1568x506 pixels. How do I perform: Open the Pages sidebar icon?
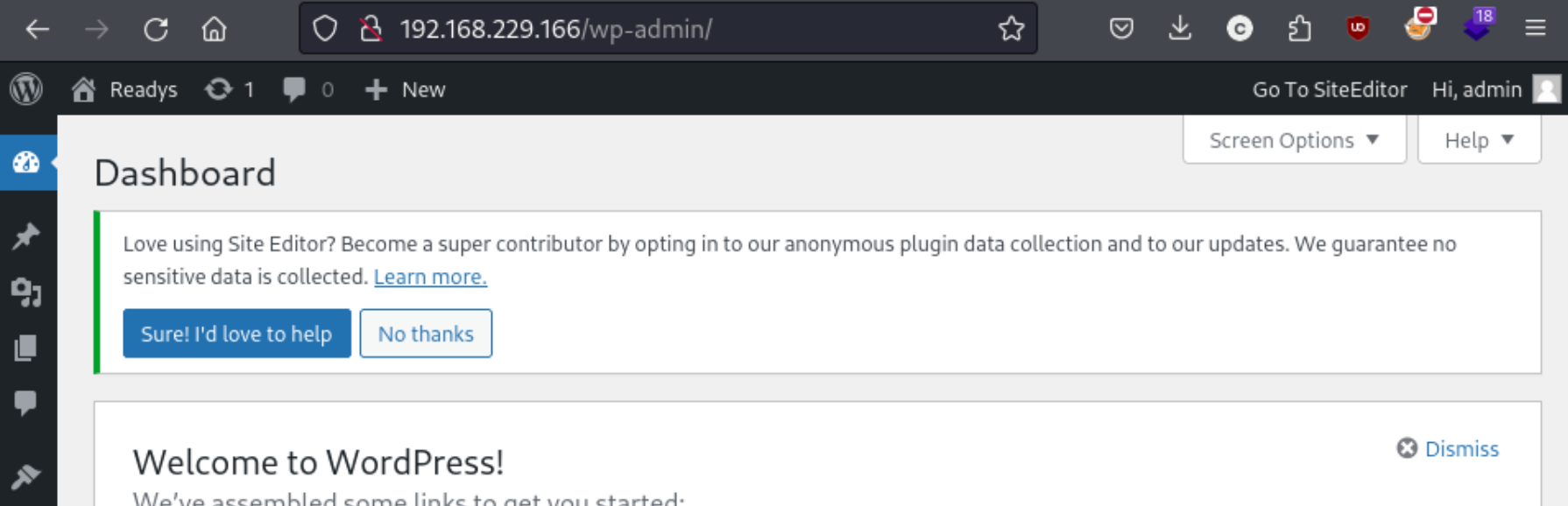click(x=26, y=348)
